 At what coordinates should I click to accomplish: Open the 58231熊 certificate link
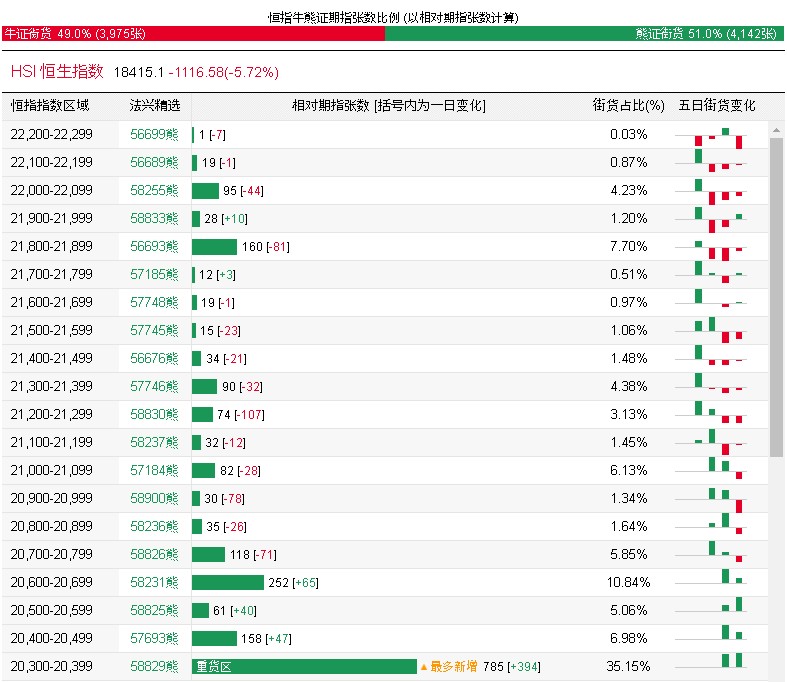click(154, 582)
